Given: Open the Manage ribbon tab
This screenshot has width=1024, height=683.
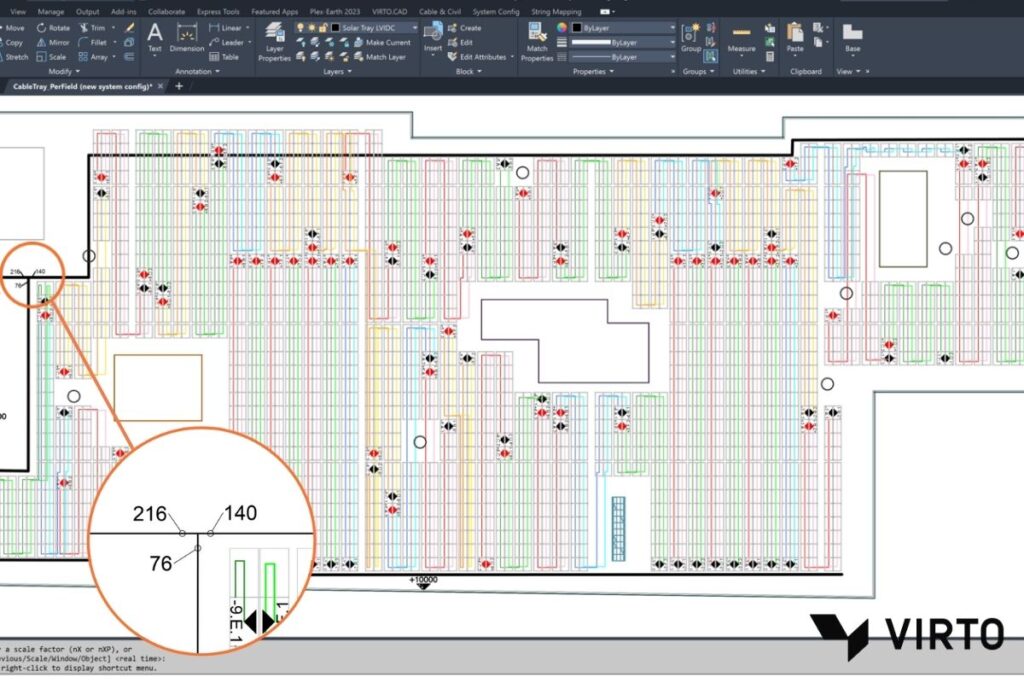Looking at the screenshot, I should 50,11.
